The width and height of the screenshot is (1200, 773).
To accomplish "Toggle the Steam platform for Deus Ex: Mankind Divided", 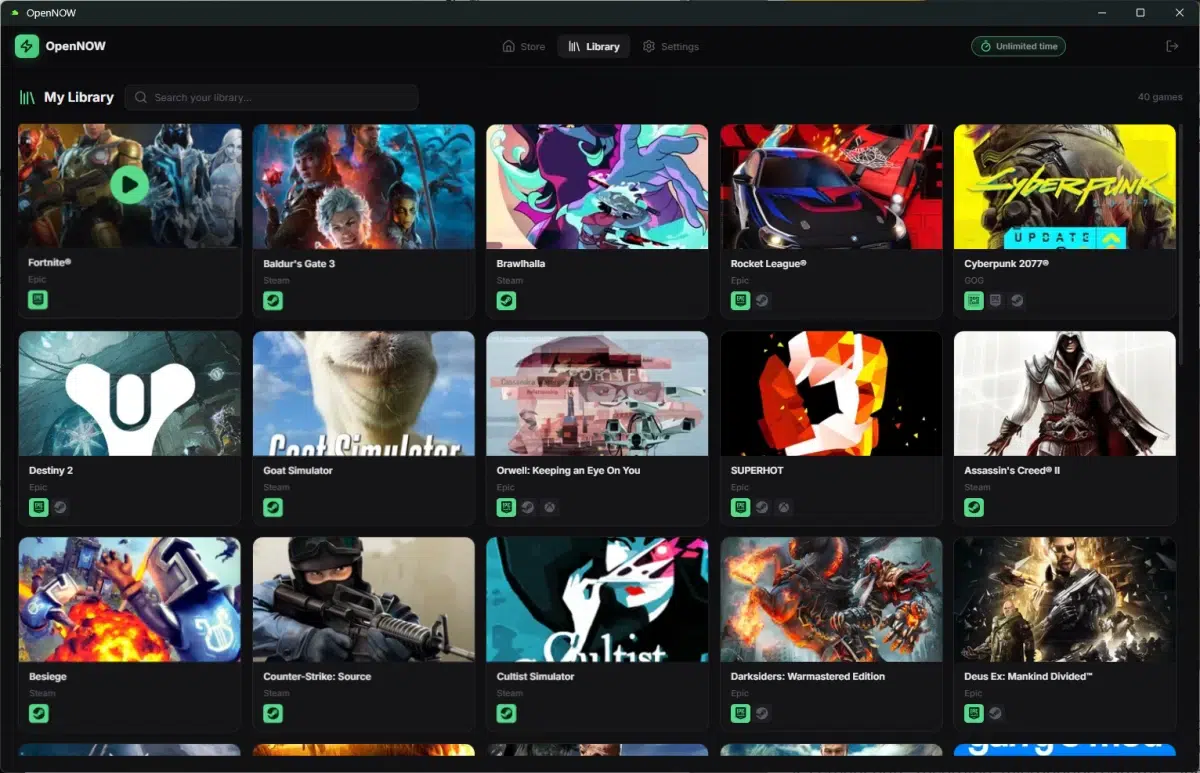I will [995, 713].
